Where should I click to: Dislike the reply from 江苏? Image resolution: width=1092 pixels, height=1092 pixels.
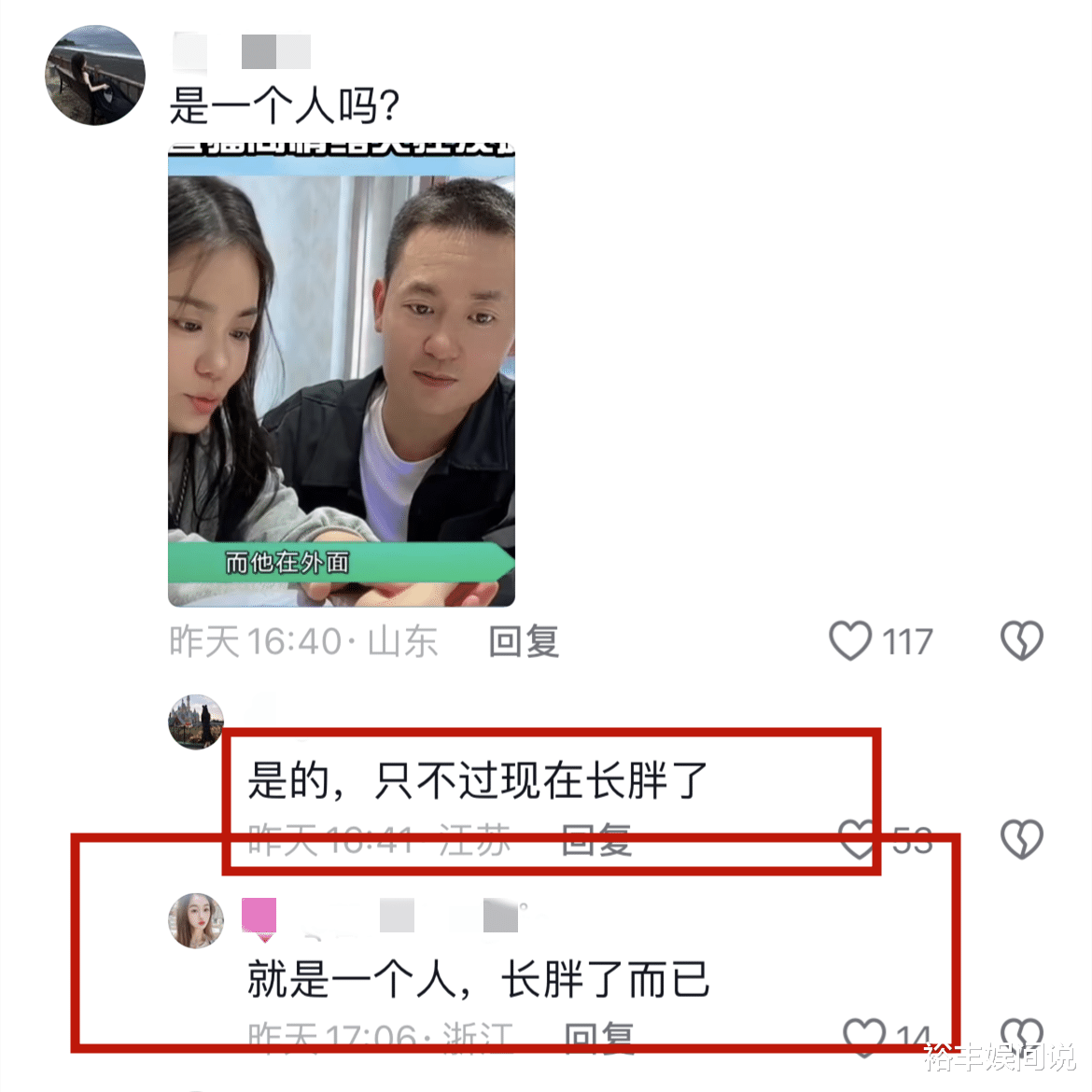point(1022,838)
